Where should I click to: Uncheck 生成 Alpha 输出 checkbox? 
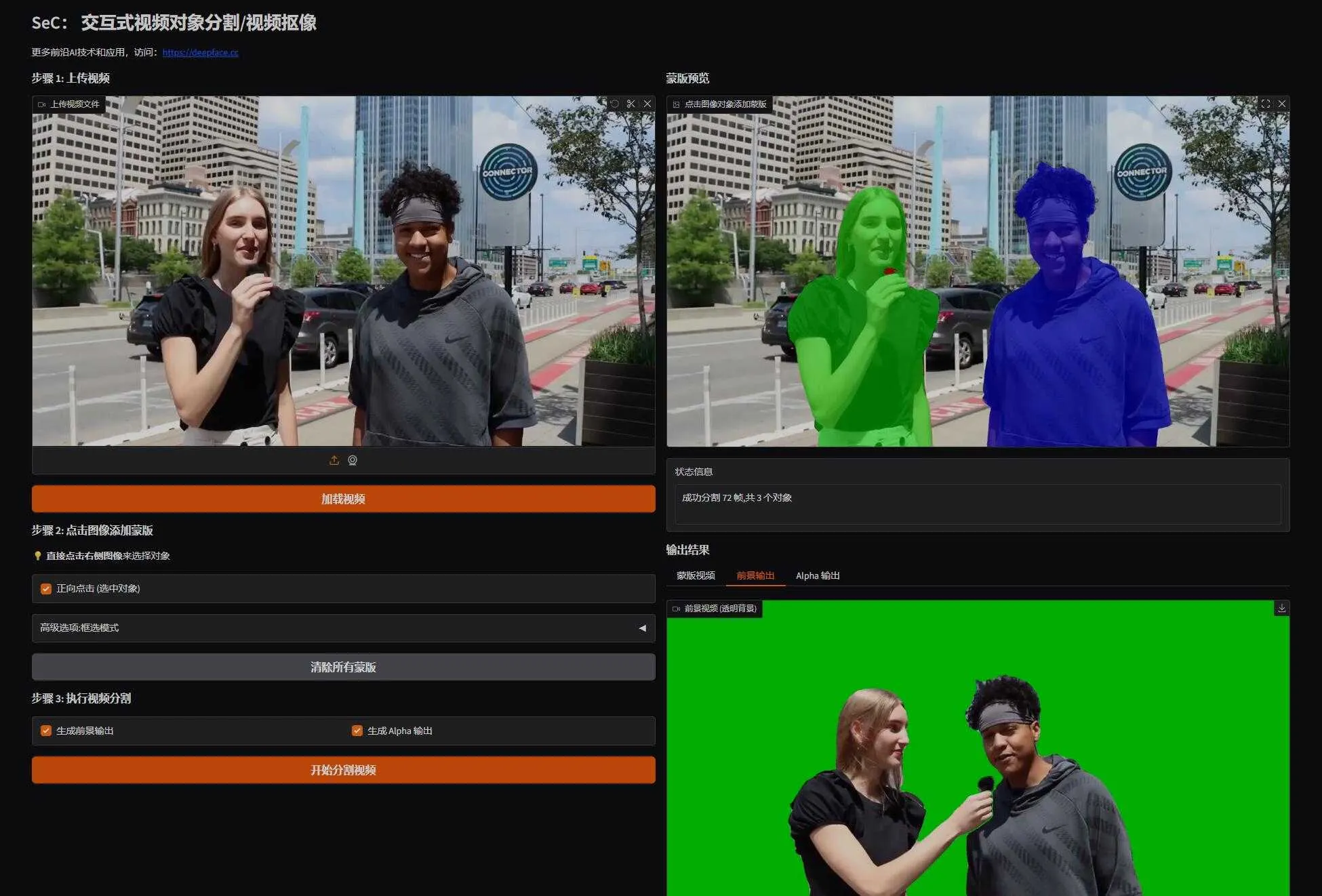tap(357, 731)
